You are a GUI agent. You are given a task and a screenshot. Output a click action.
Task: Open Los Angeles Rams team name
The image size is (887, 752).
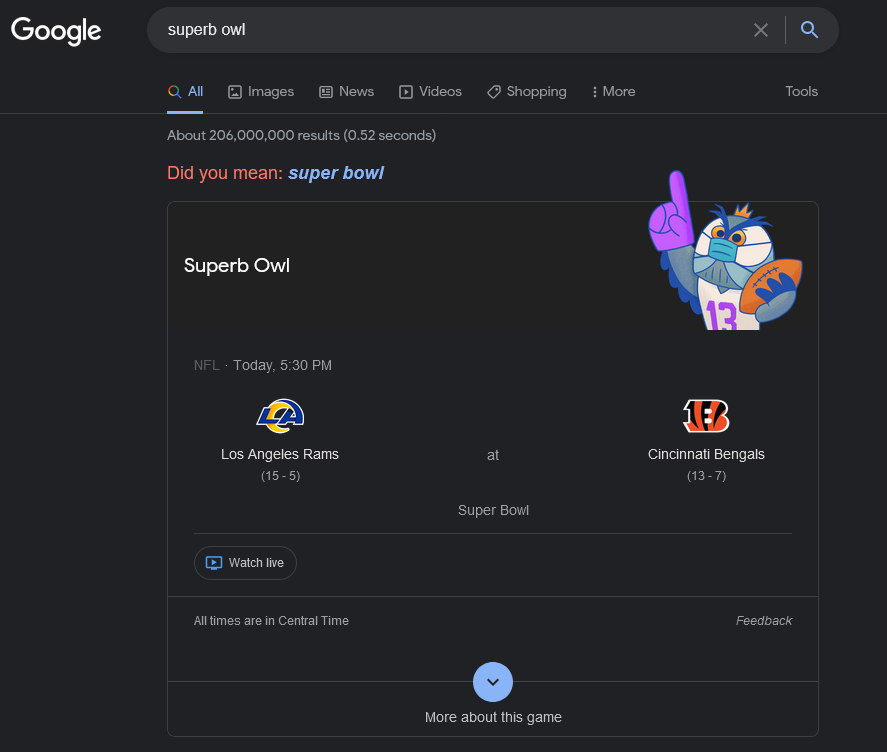click(x=280, y=454)
